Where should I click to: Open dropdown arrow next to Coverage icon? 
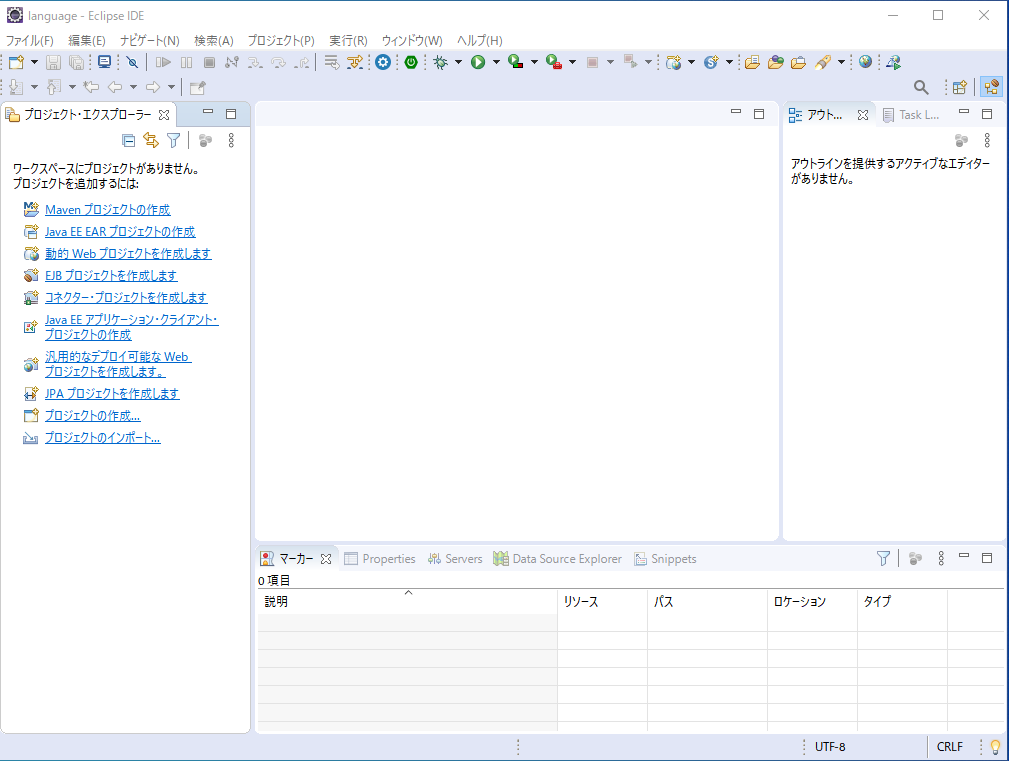pos(534,62)
